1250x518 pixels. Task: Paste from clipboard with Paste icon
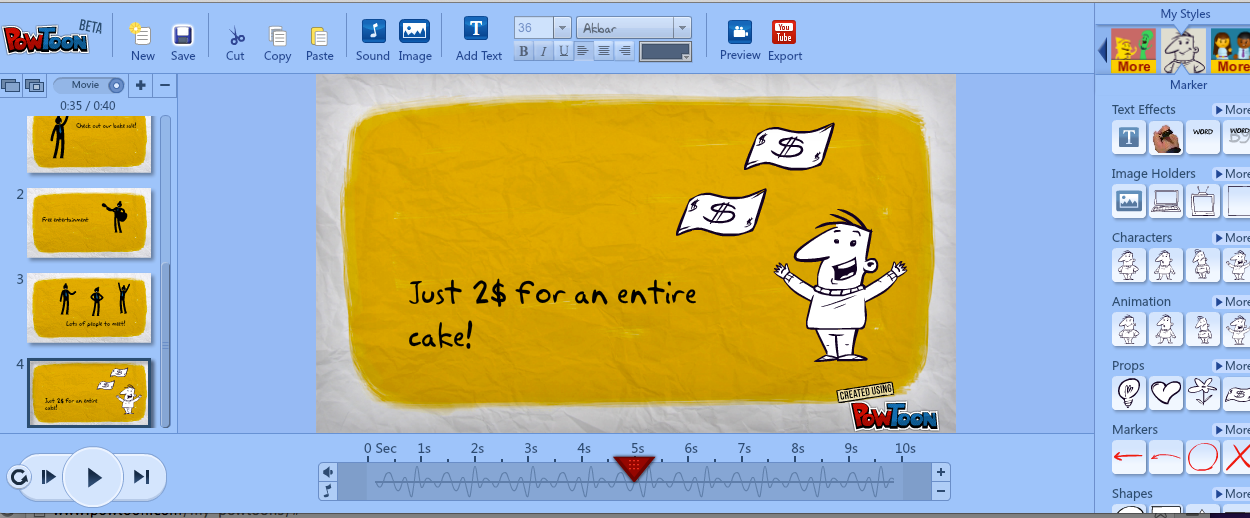point(320,41)
